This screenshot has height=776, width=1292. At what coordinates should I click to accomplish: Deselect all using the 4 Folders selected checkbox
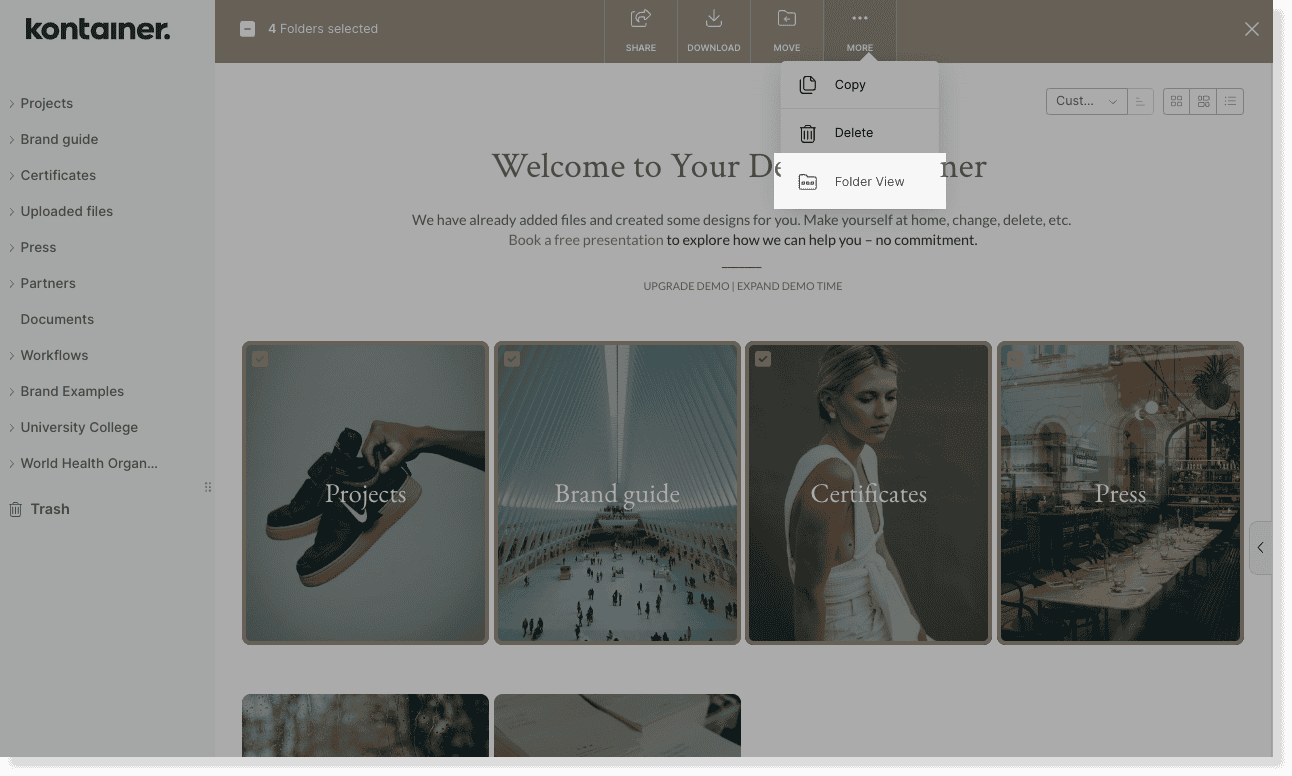click(247, 29)
